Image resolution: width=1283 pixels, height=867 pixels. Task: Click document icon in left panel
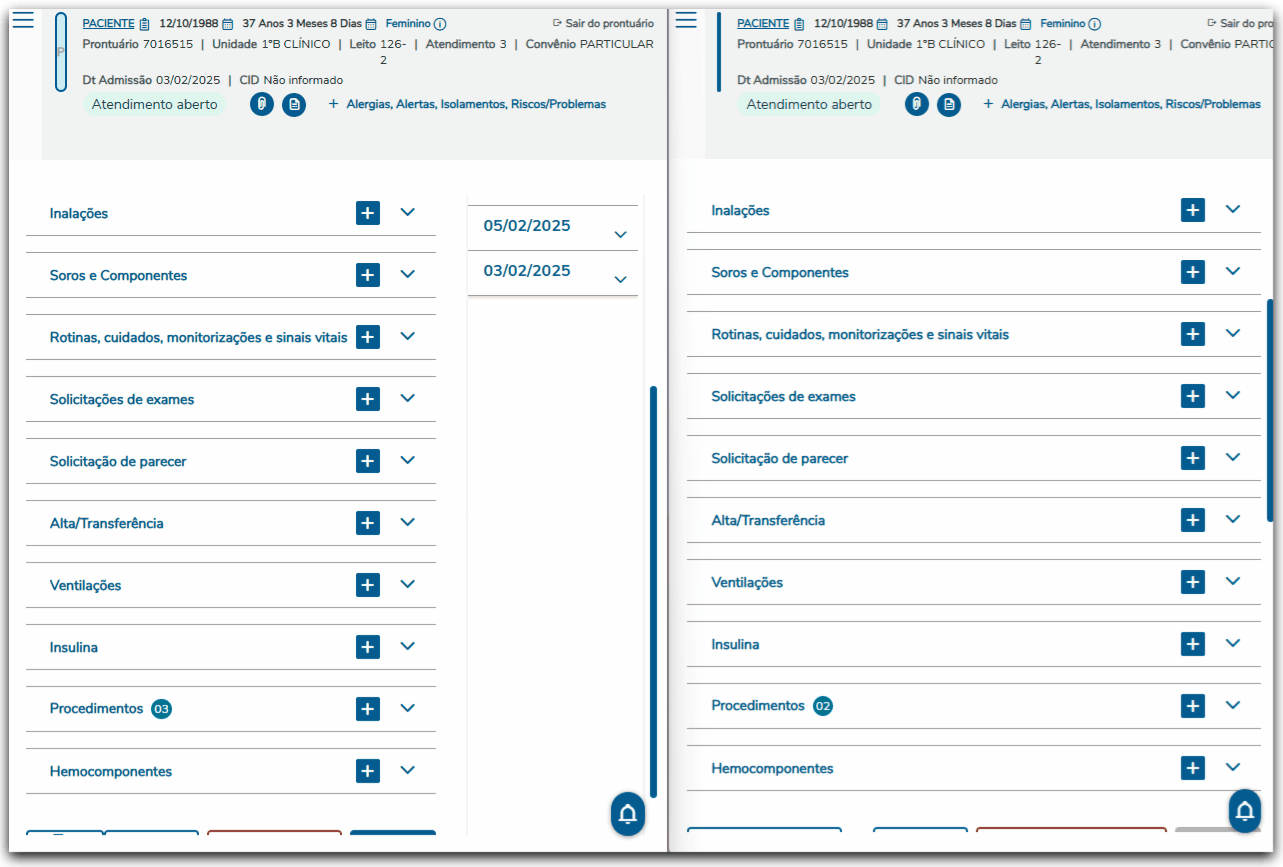point(294,104)
